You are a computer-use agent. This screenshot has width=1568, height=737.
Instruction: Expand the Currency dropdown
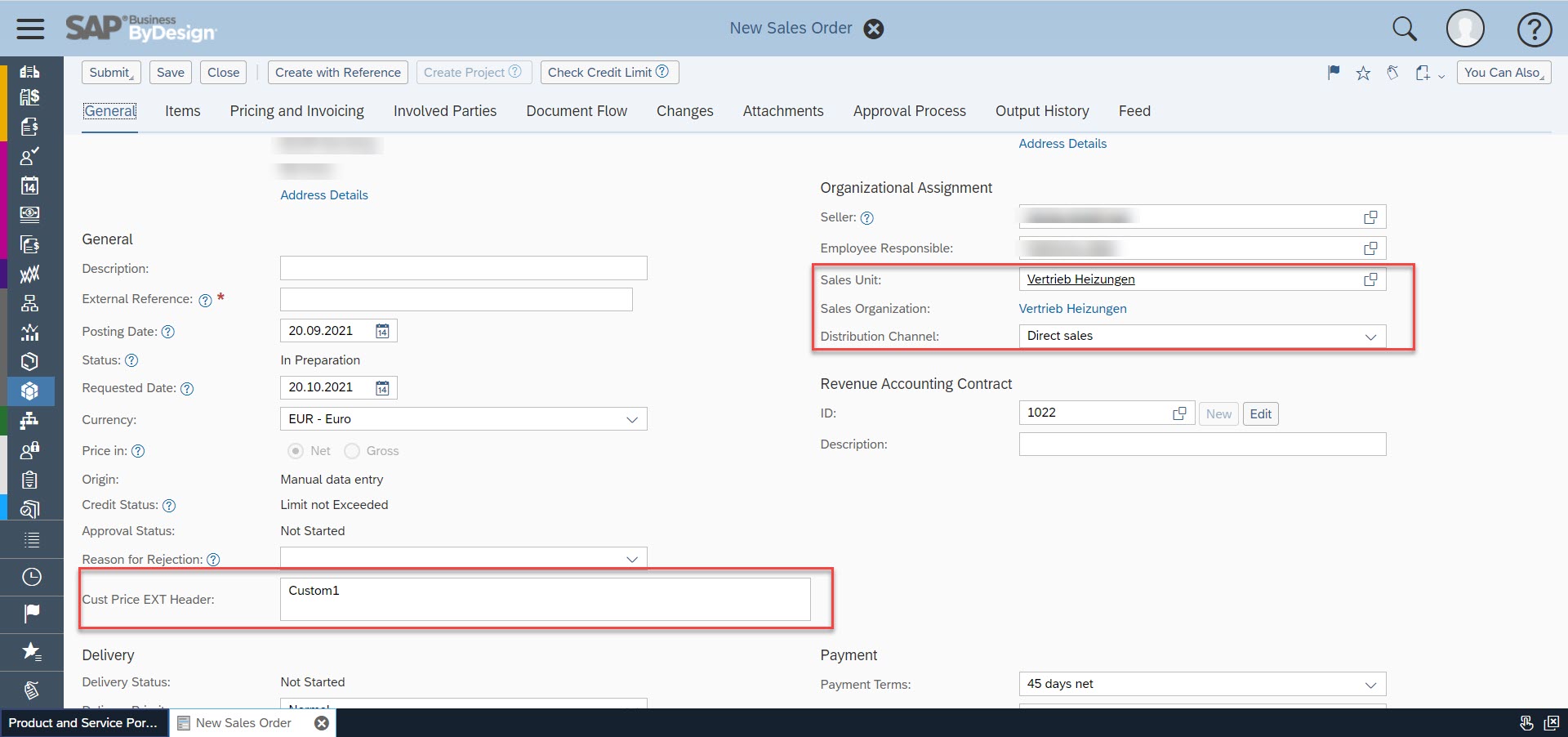coord(631,419)
